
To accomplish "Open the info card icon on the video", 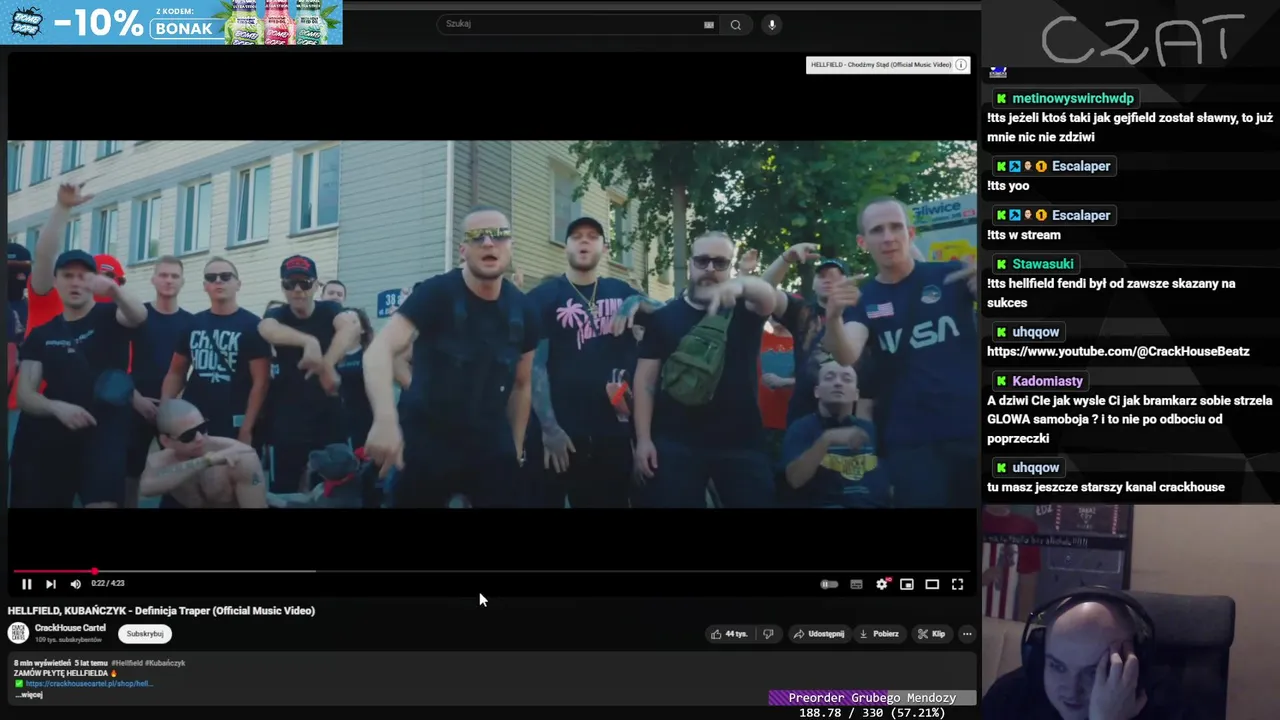I will (961, 65).
